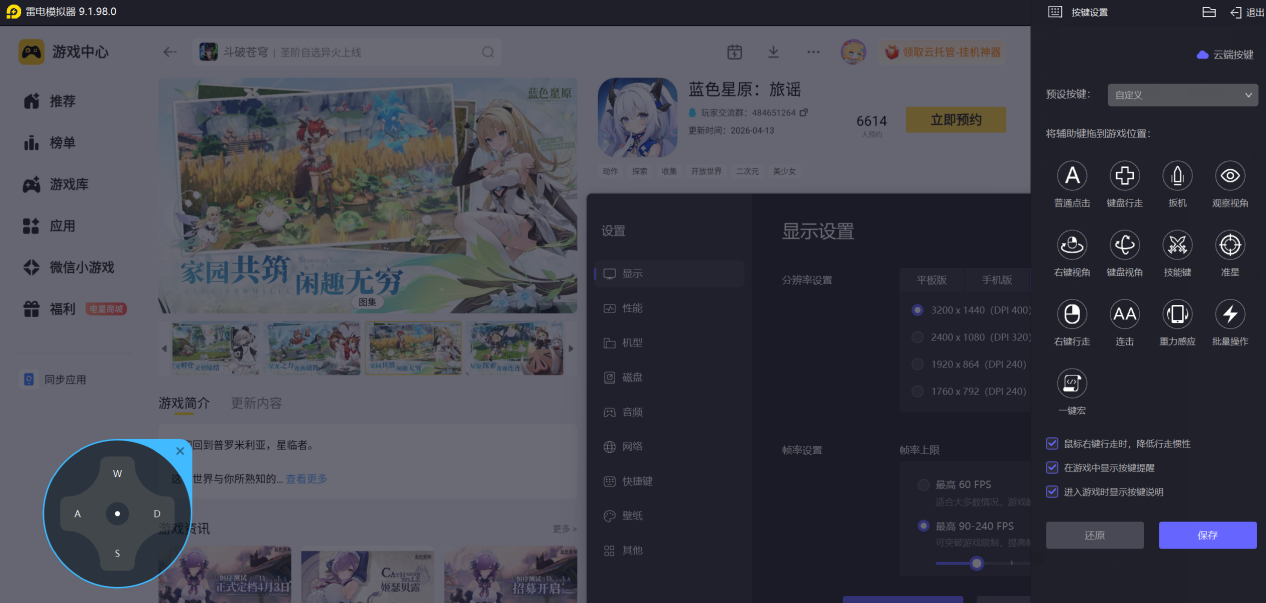
Task: Open 图集 gallery on banner
Action: click(367, 302)
